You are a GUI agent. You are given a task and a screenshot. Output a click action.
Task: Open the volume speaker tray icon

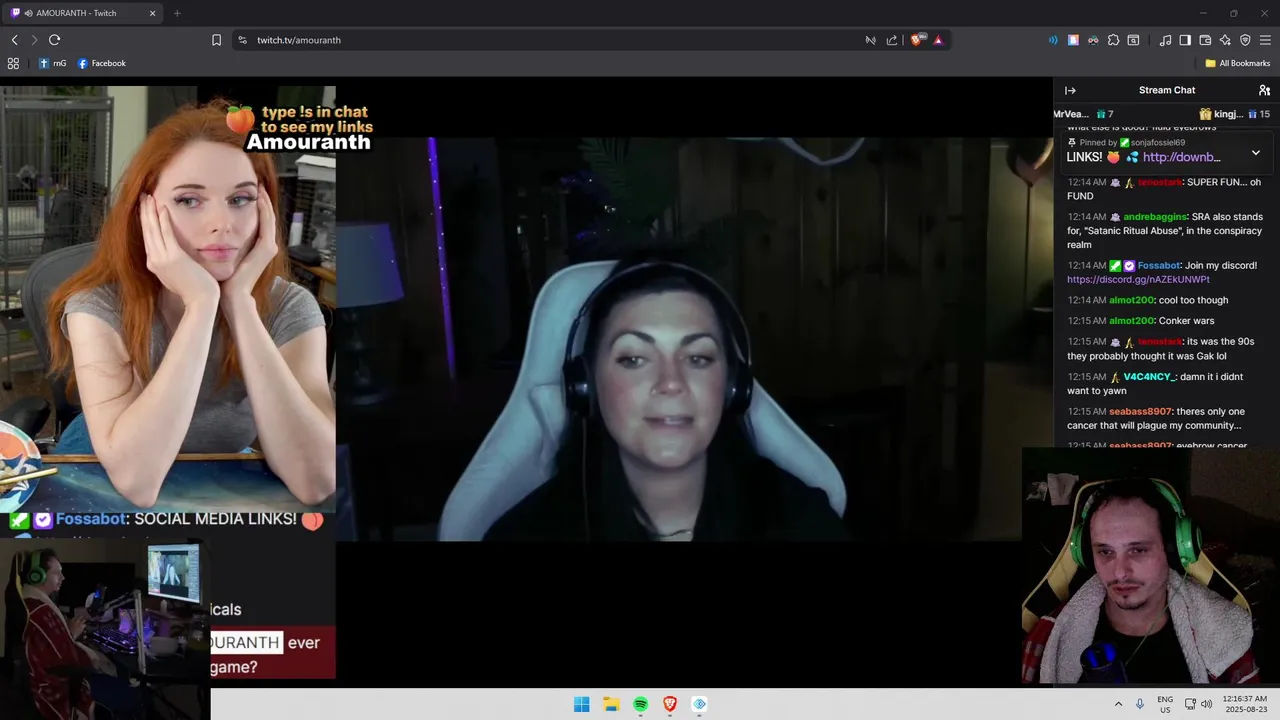[1206, 704]
